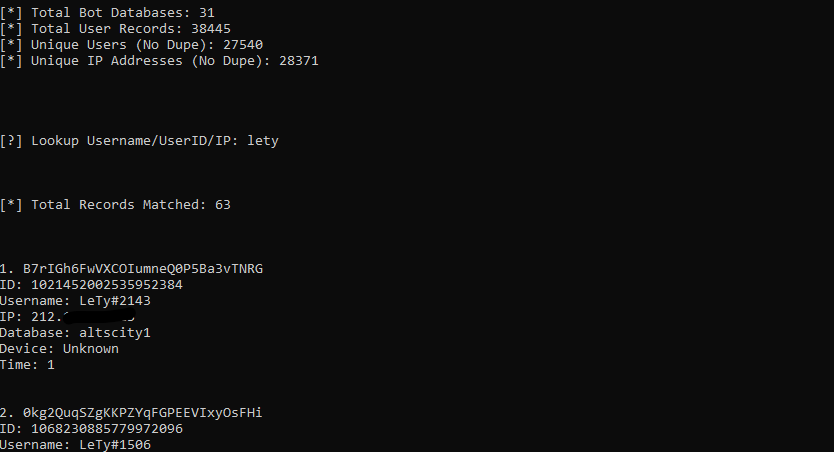Click the number 63 in matched records
834x452 pixels.
click(x=223, y=205)
